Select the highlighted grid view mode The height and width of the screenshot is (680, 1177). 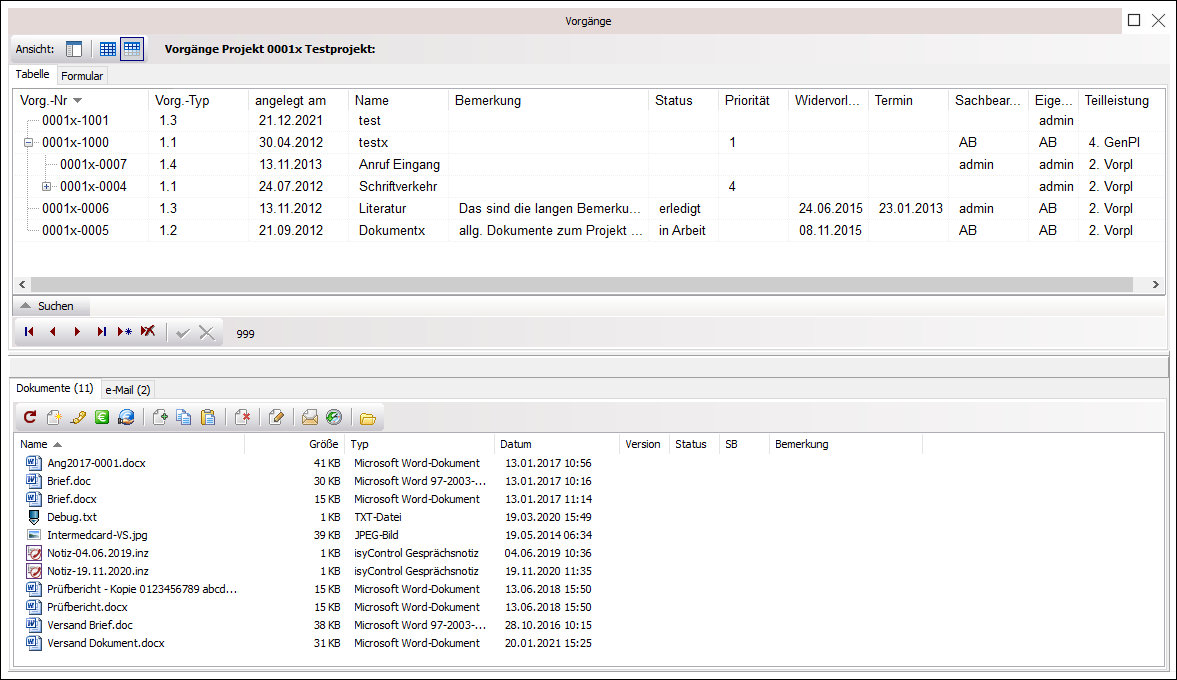[x=130, y=48]
